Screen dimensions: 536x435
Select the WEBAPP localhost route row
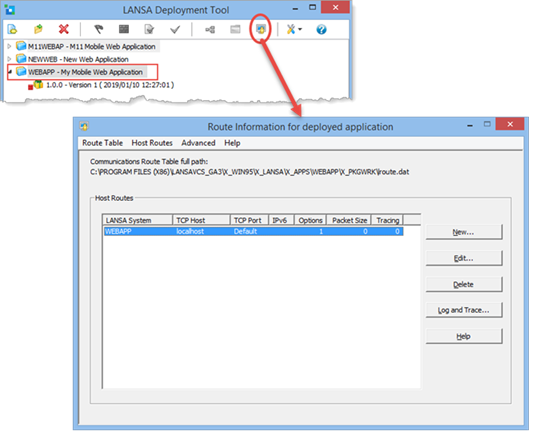(x=253, y=231)
